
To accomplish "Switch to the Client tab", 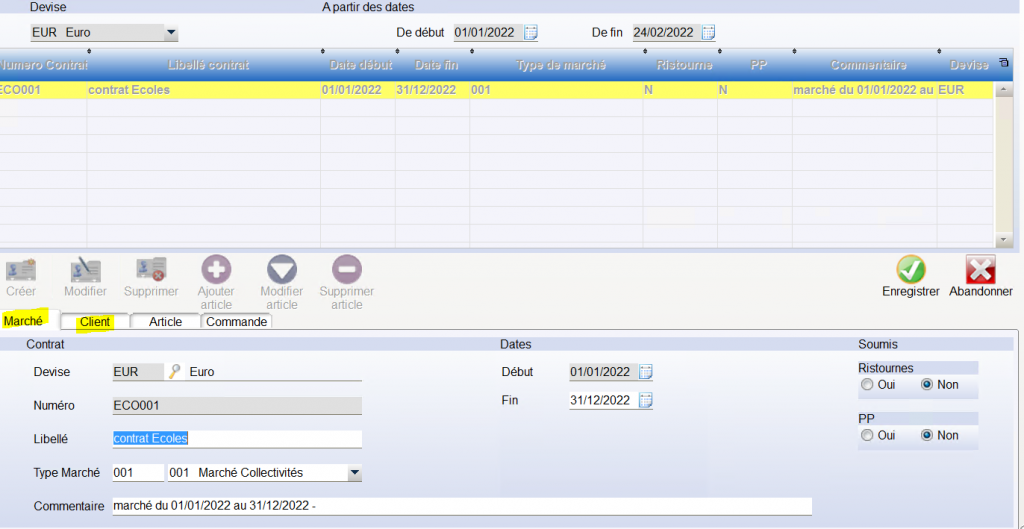I will (95, 322).
